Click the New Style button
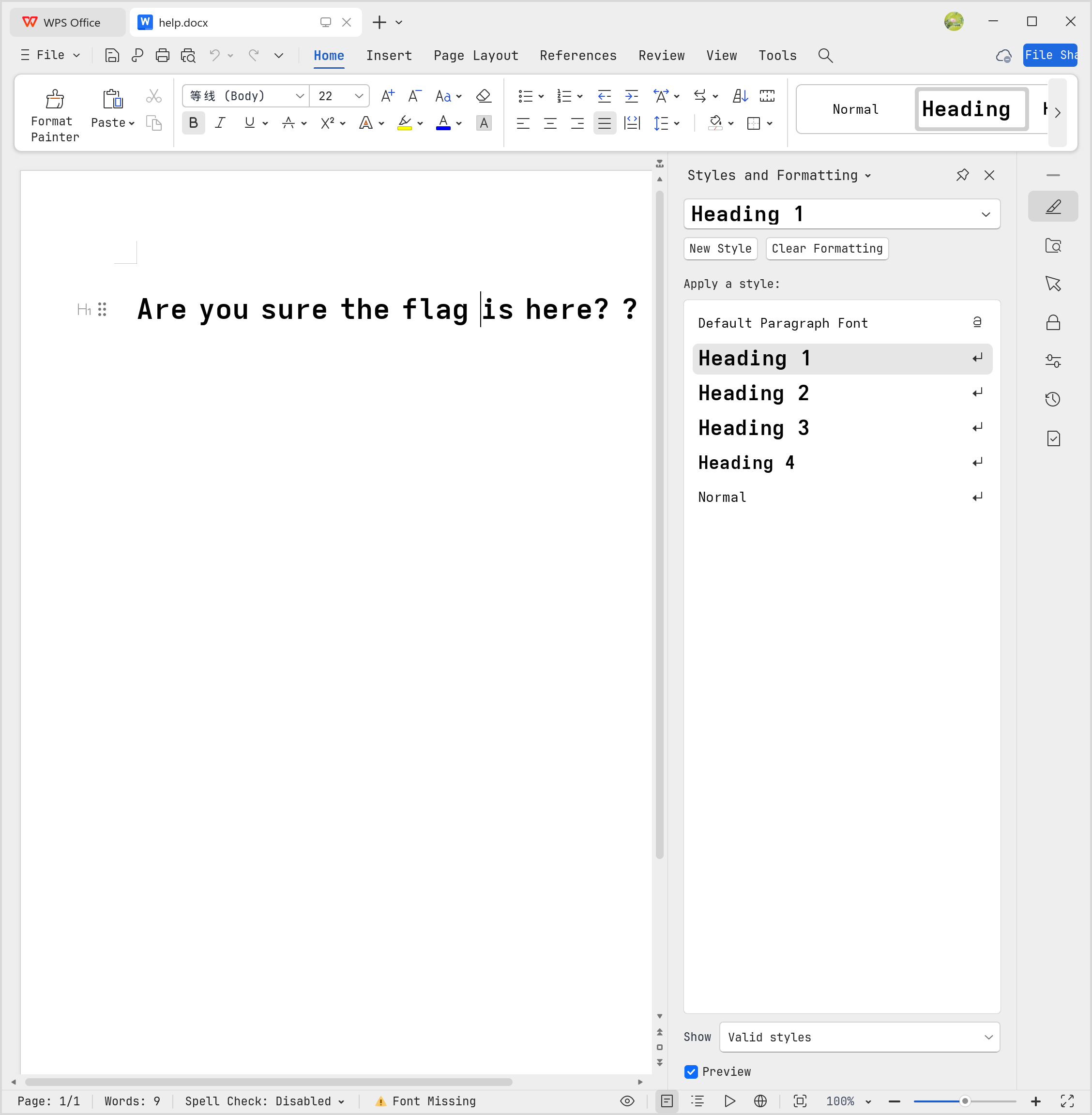Image resolution: width=1092 pixels, height=1115 pixels. pyautogui.click(x=720, y=249)
